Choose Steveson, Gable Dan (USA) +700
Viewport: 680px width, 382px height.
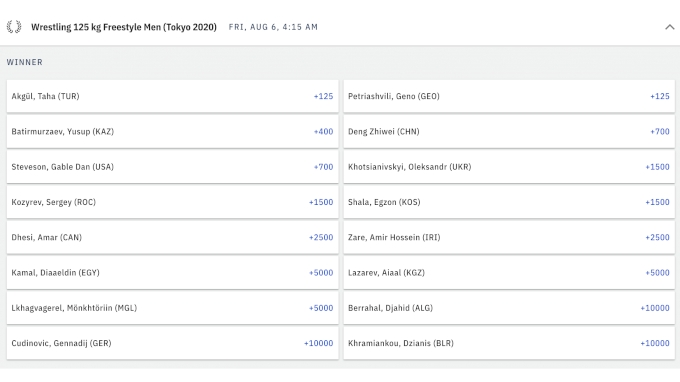(x=173, y=167)
